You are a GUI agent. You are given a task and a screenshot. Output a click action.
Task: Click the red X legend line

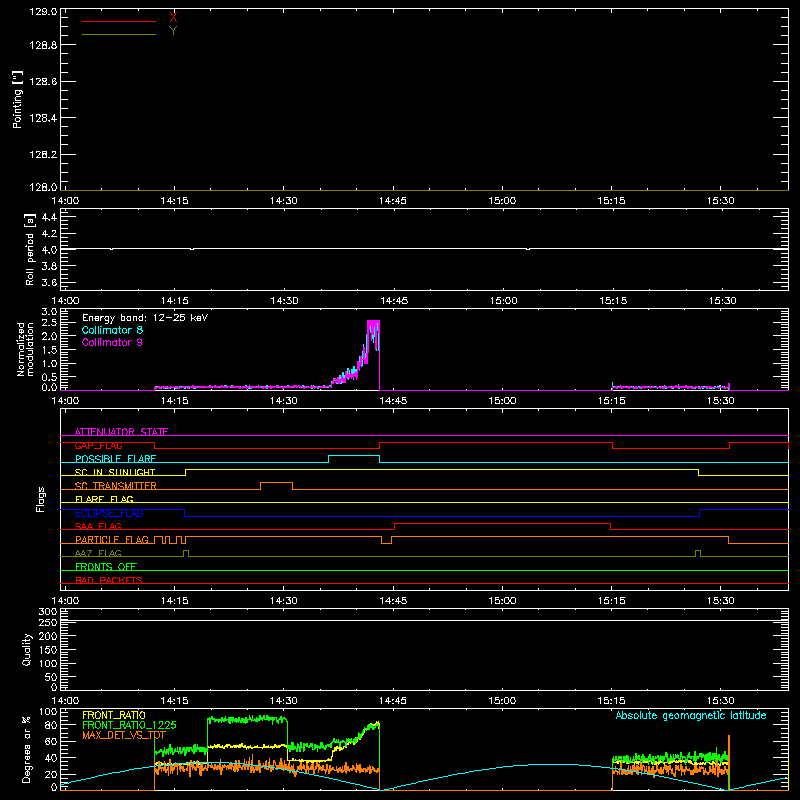[119, 21]
